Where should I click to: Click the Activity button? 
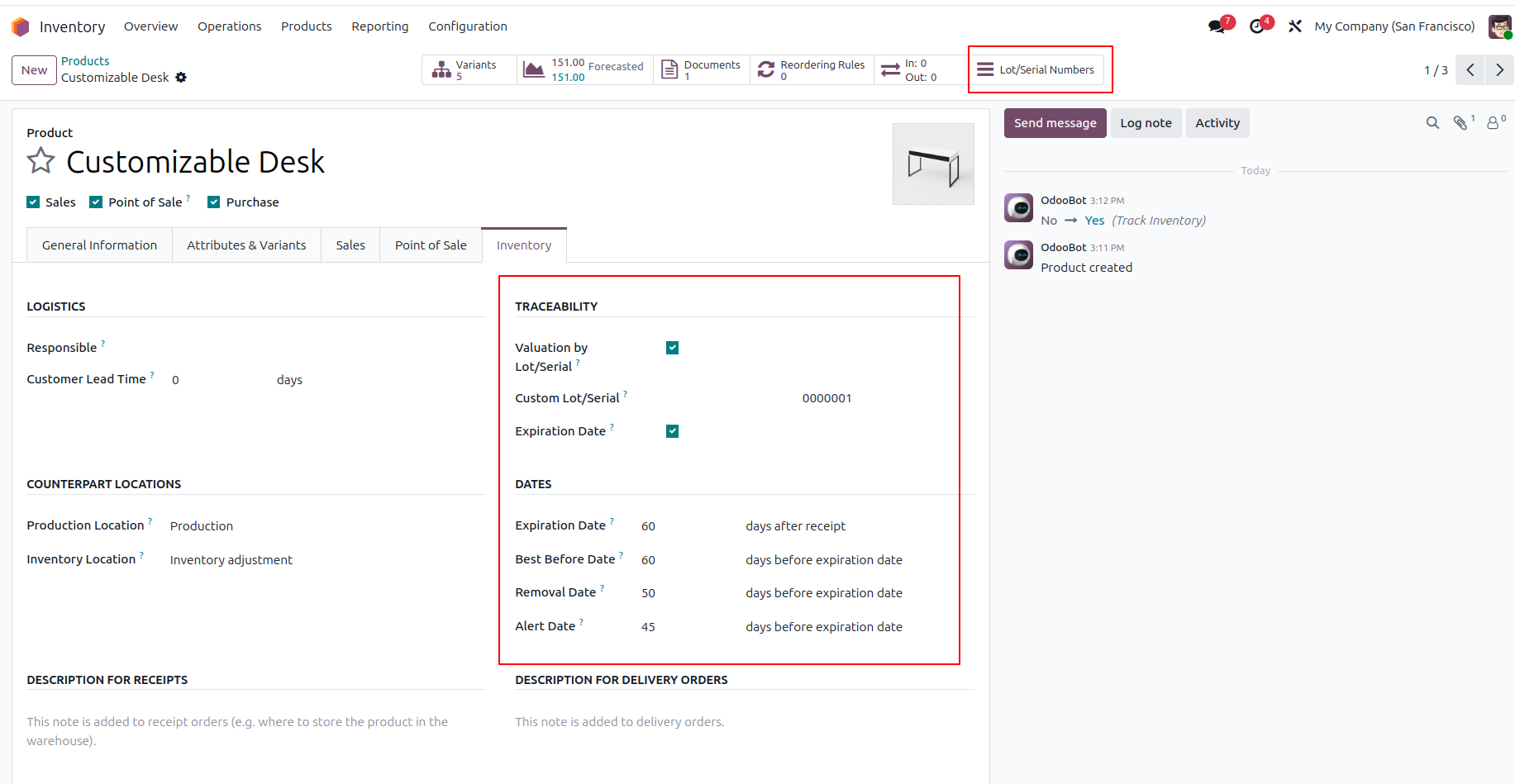point(1217,123)
